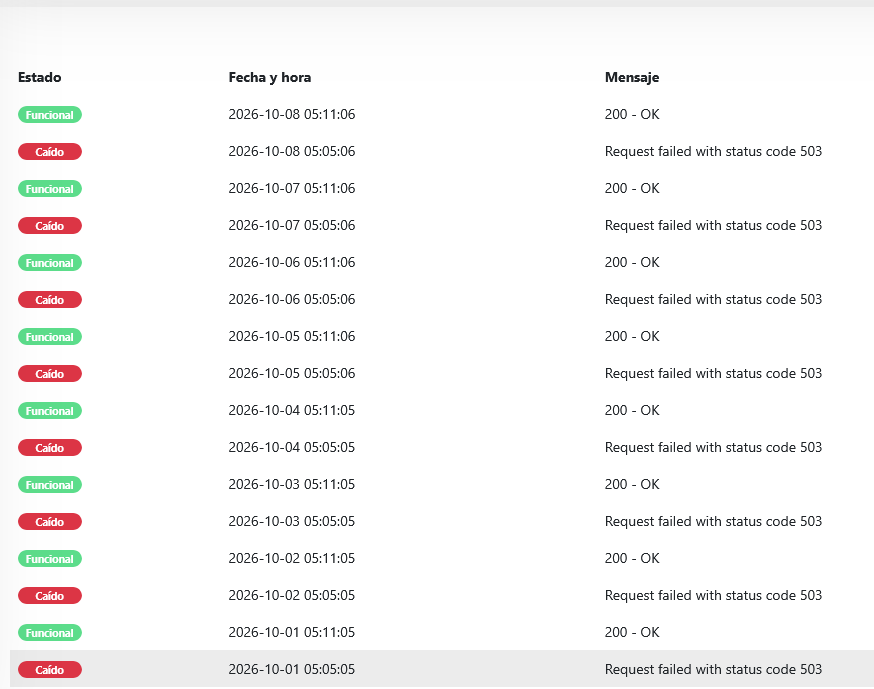Open the Caído badge at 2026-10-03 05:05:05
Screen dimensions: 874x689
click(x=50, y=522)
